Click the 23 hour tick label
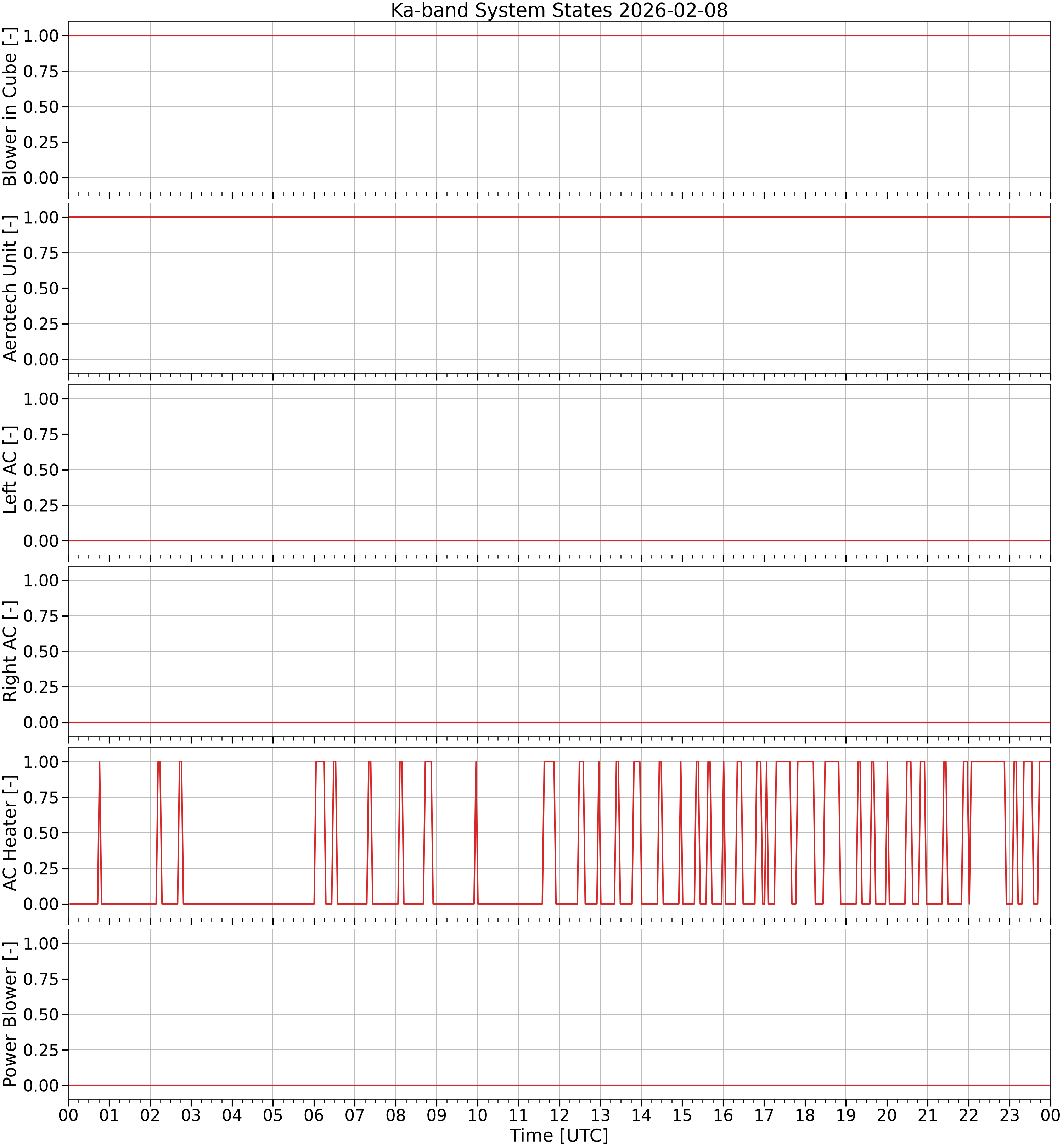This screenshot has width=1063, height=1148. 1009,1115
